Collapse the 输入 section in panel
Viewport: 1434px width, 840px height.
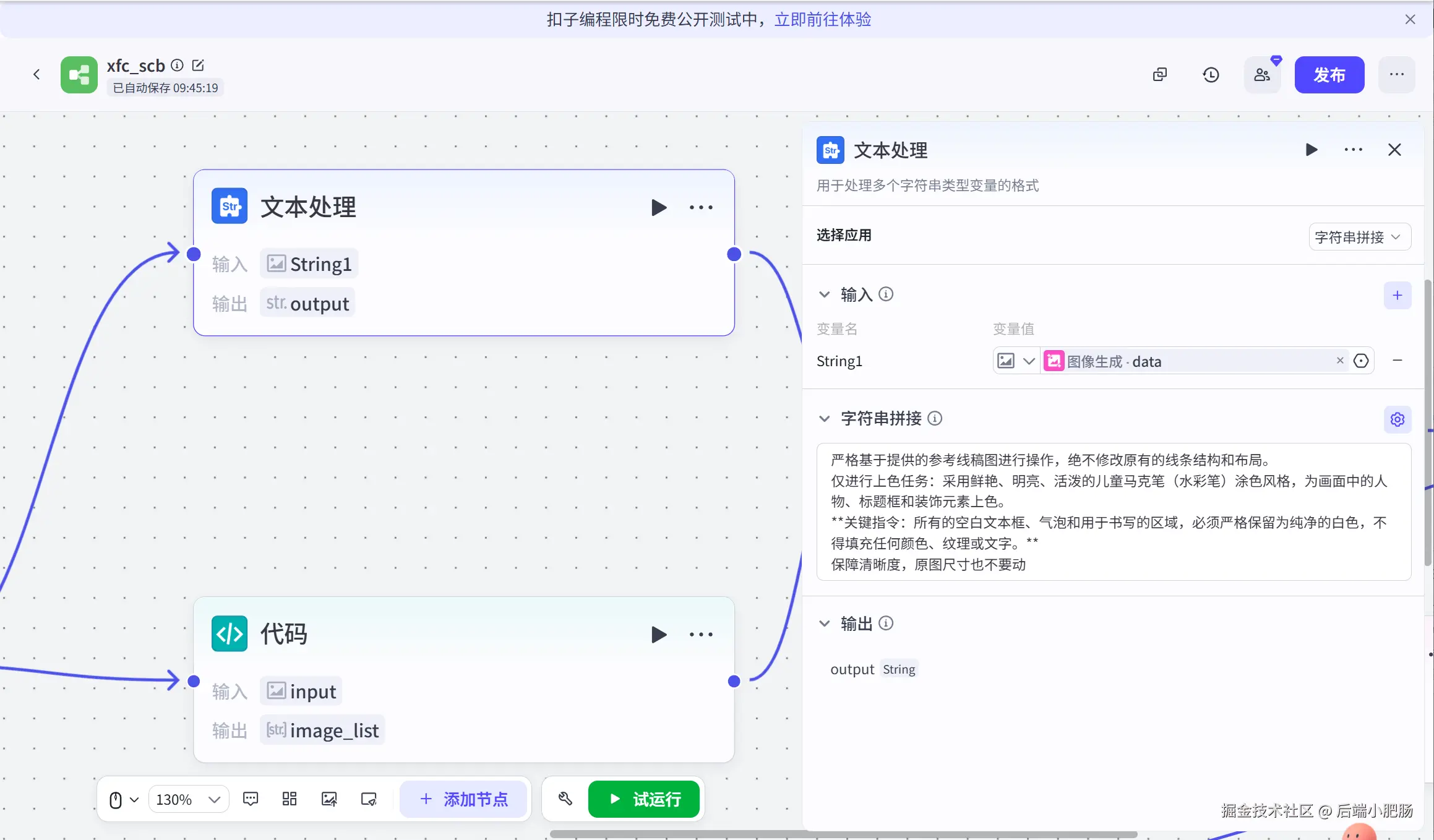tap(824, 294)
